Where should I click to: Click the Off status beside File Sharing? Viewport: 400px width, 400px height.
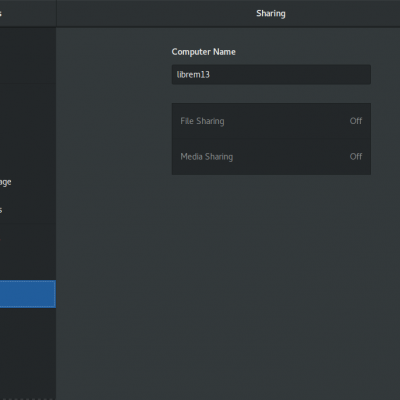click(x=356, y=121)
